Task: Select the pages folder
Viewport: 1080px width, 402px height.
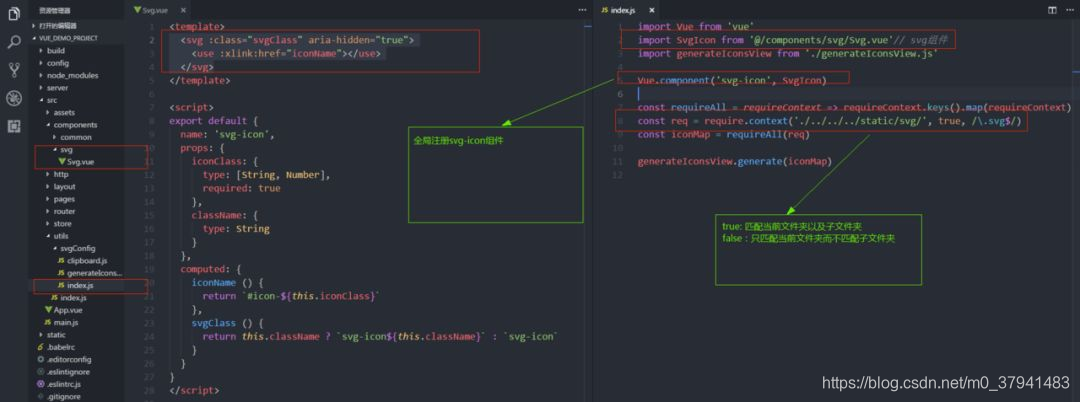Action: 64,199
